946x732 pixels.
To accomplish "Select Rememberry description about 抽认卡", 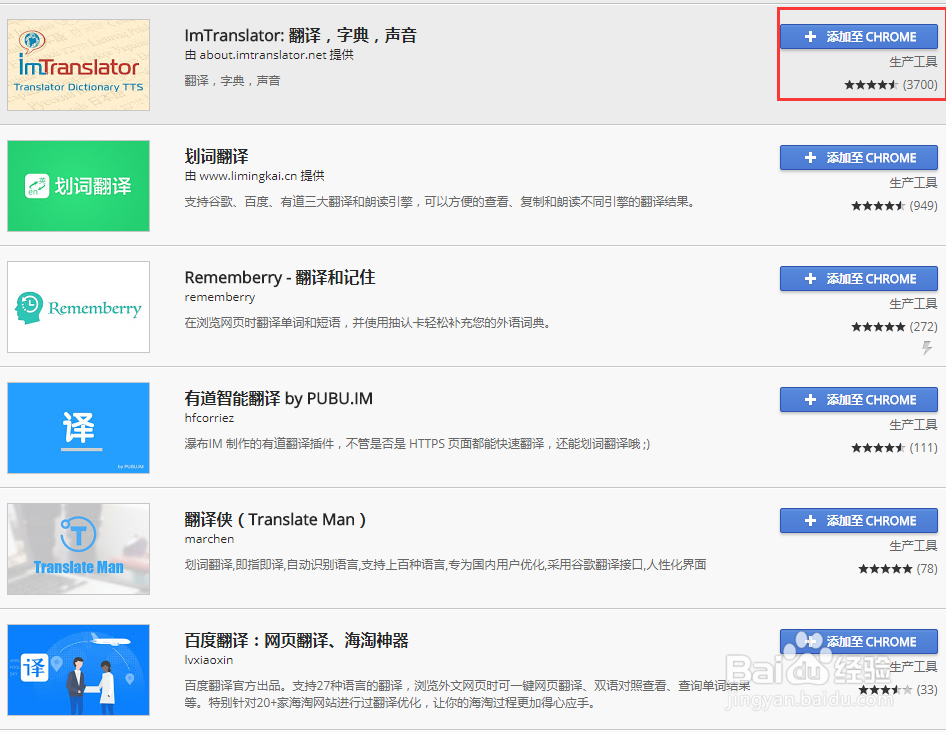I will click(369, 323).
